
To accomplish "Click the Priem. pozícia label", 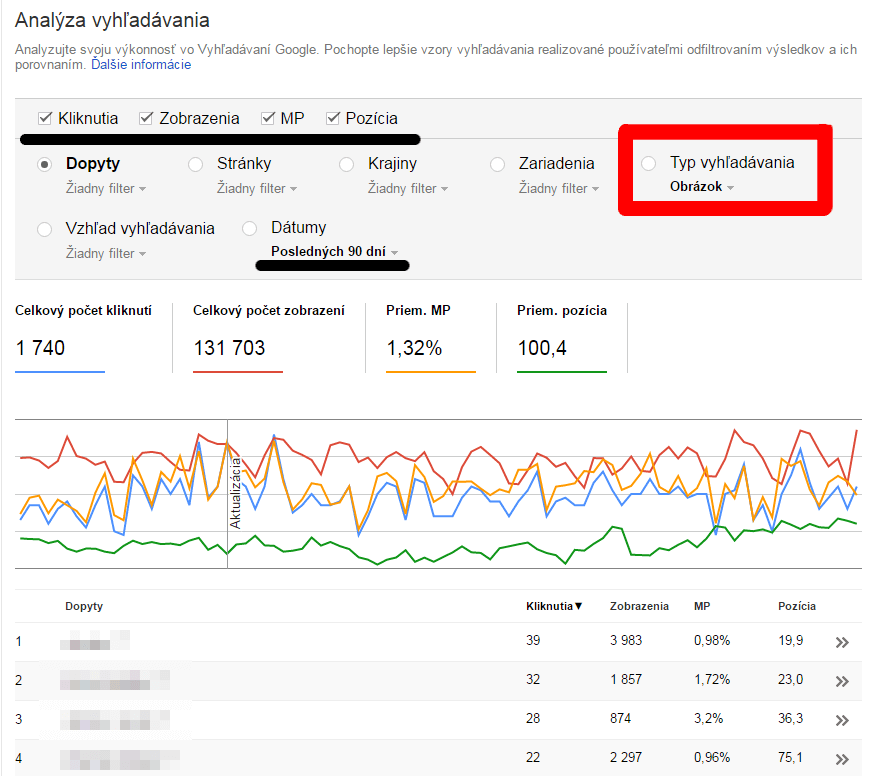I will (x=562, y=310).
